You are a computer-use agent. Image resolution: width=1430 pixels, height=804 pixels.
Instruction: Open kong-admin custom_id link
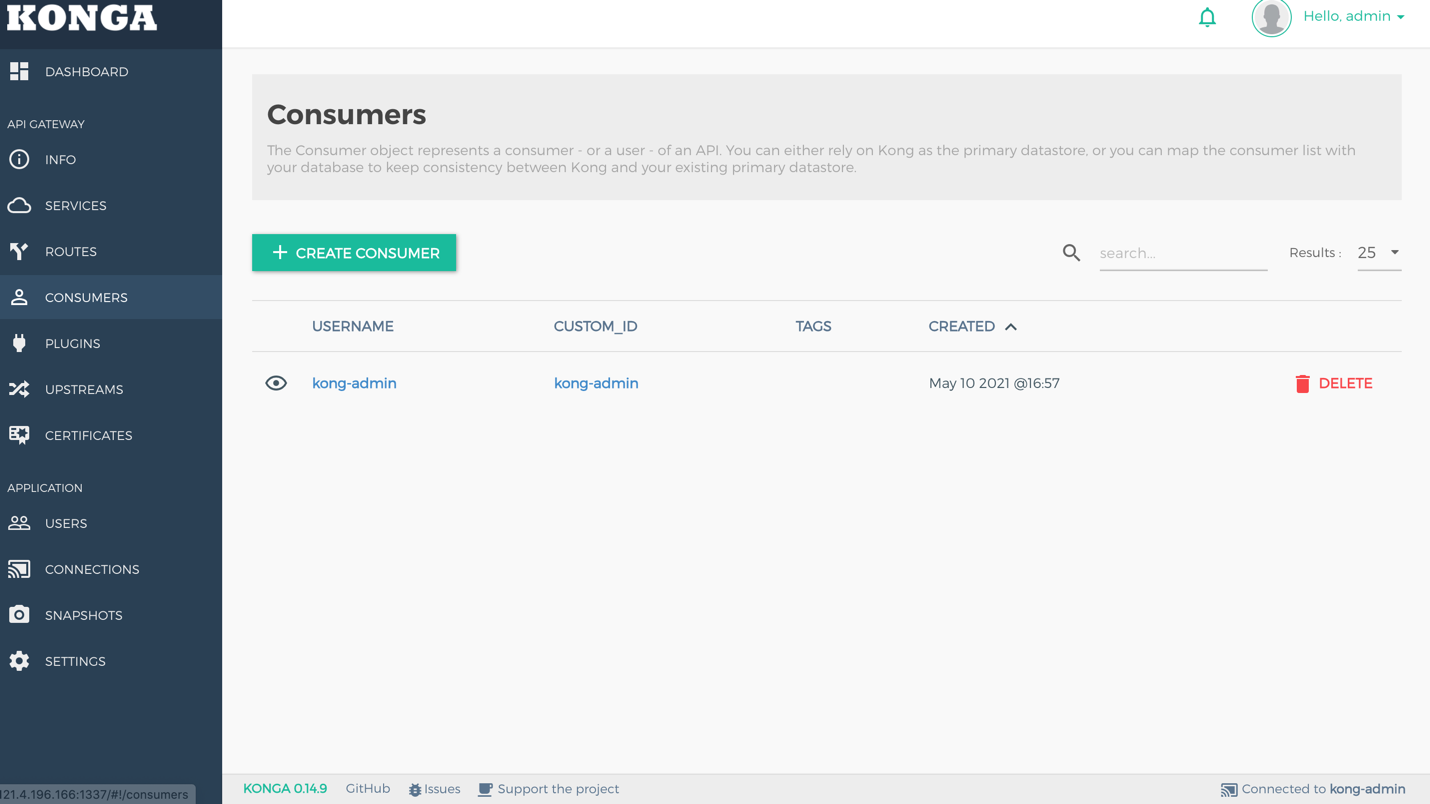(x=596, y=383)
